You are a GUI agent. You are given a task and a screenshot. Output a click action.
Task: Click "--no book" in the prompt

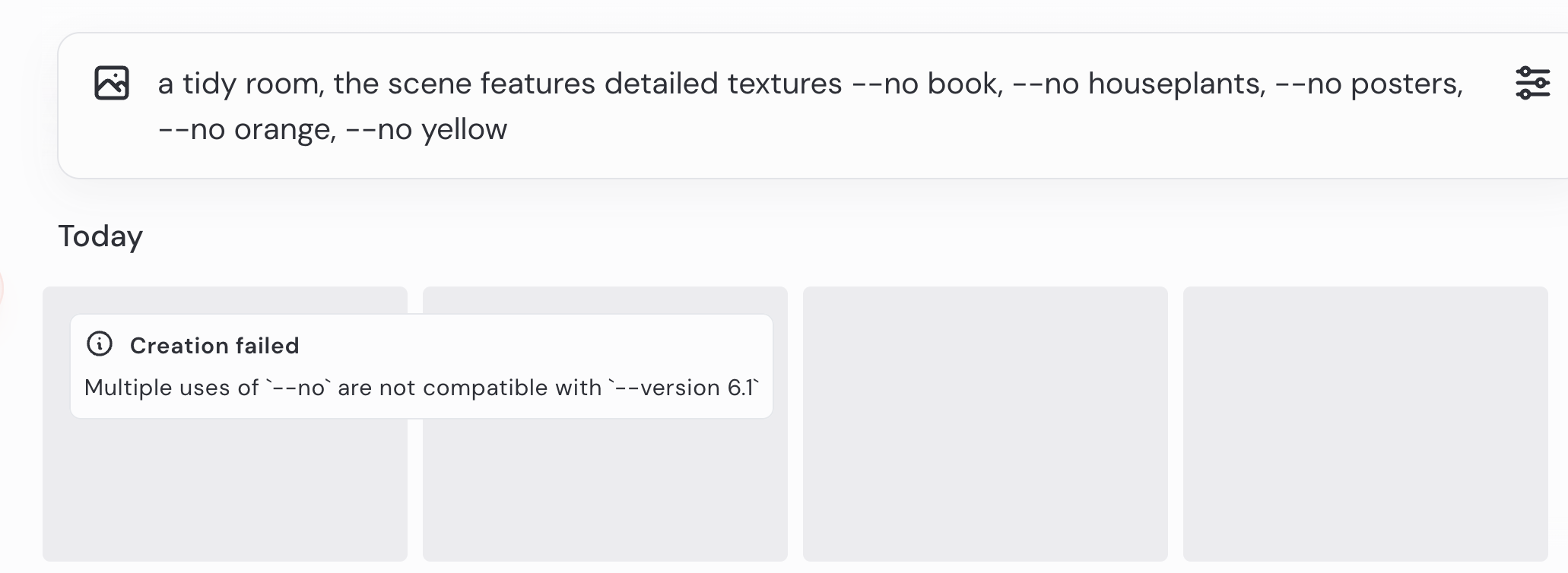[x=925, y=84]
